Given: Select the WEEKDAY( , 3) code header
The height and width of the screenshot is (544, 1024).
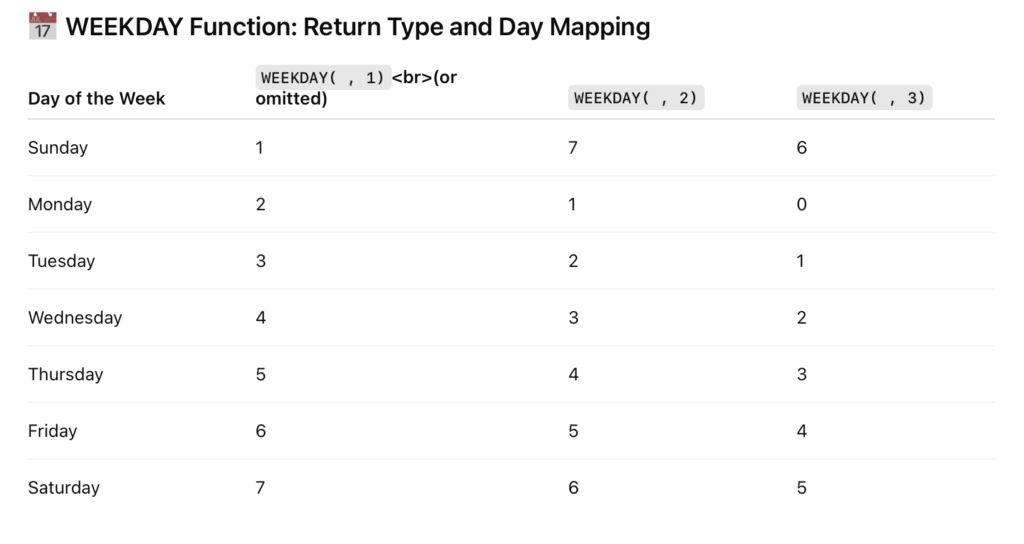Looking at the screenshot, I should pyautogui.click(x=864, y=98).
